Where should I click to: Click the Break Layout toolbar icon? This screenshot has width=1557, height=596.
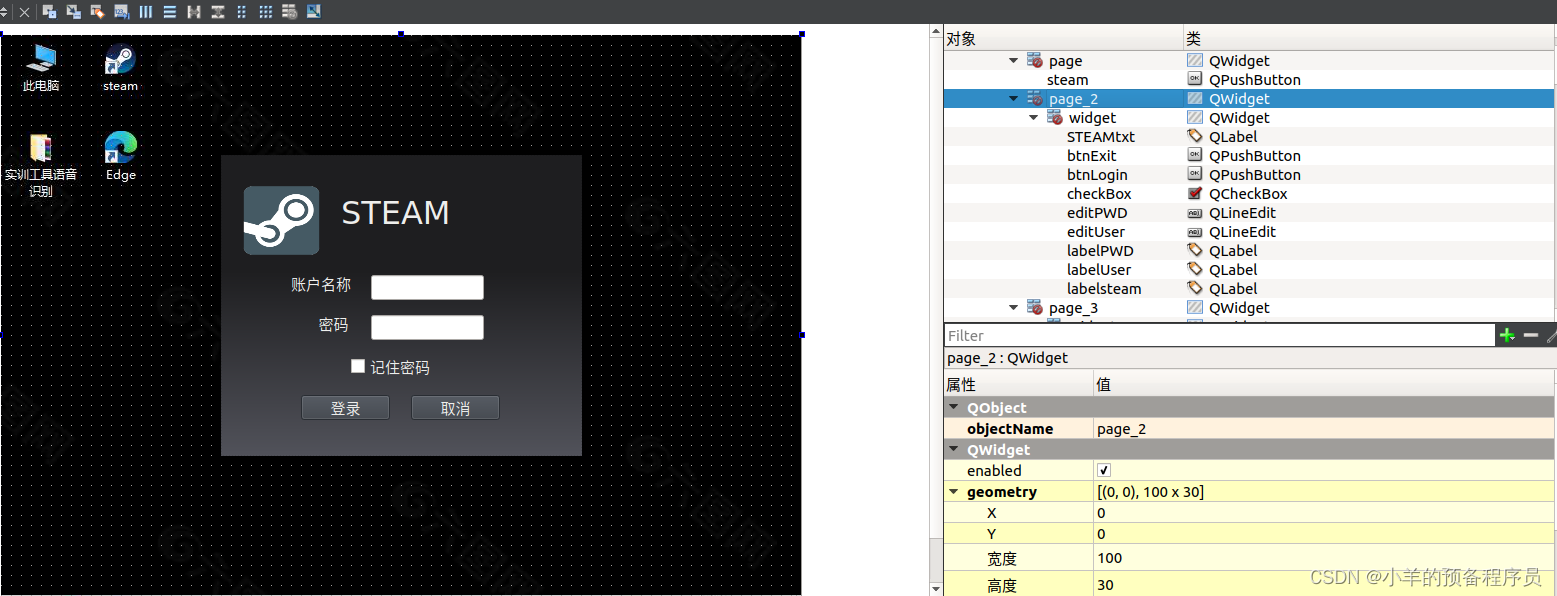point(290,12)
